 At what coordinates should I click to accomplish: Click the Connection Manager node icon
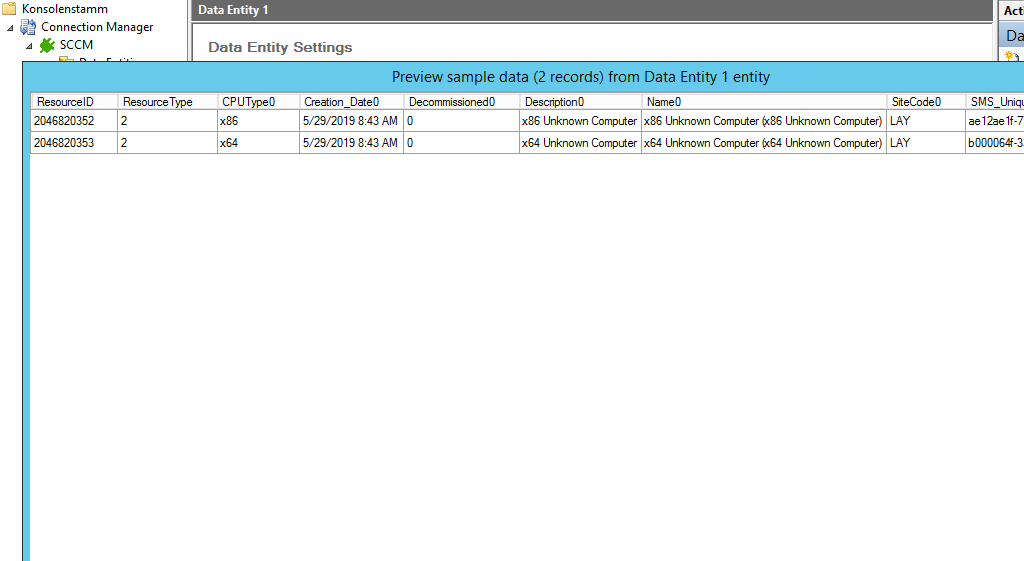(28, 27)
